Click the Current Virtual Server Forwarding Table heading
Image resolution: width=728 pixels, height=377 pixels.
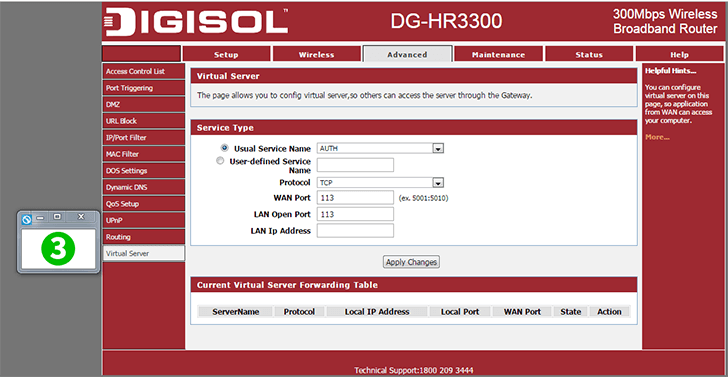point(287,285)
